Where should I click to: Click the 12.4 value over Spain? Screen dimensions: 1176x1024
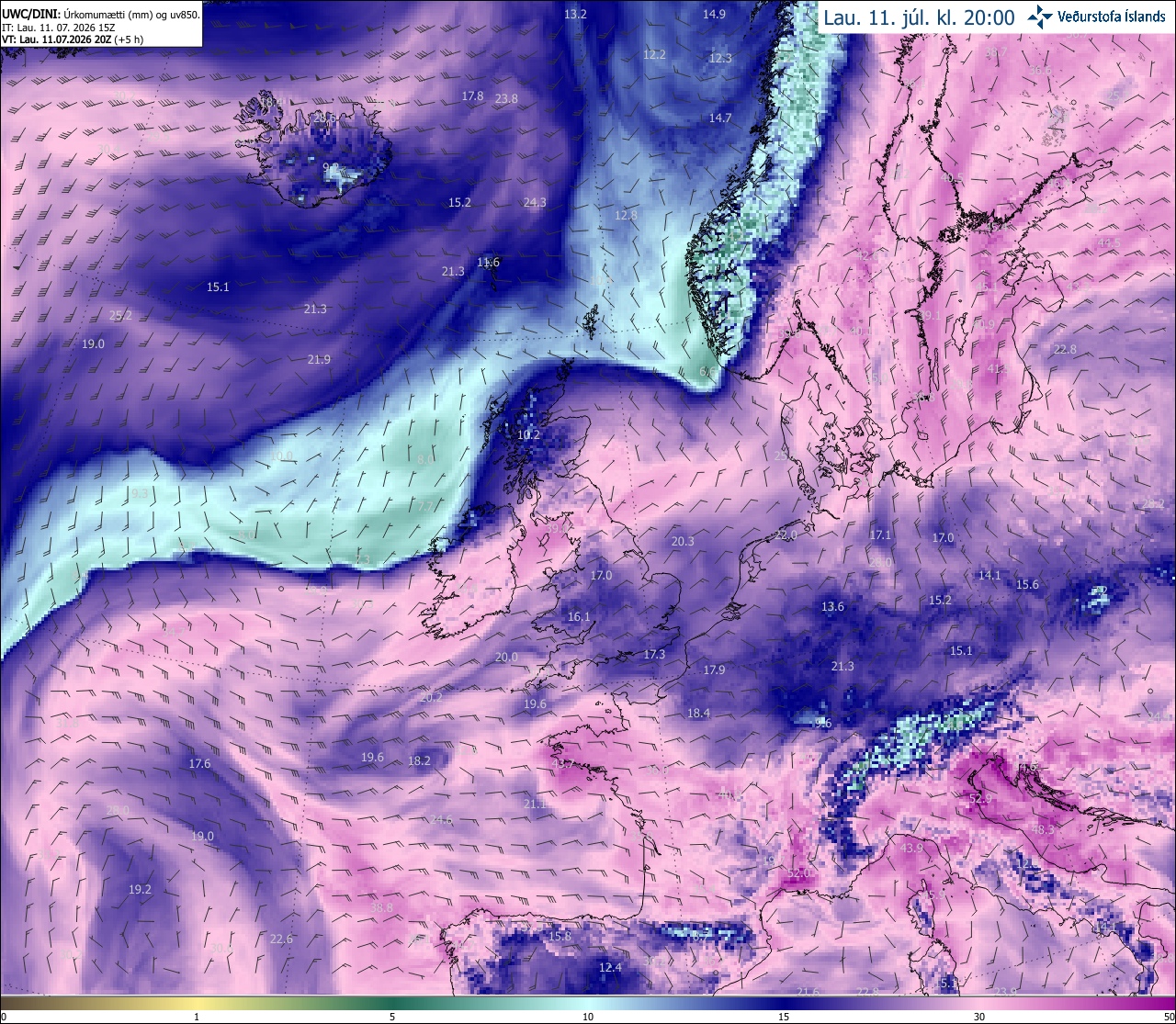pyautogui.click(x=610, y=967)
